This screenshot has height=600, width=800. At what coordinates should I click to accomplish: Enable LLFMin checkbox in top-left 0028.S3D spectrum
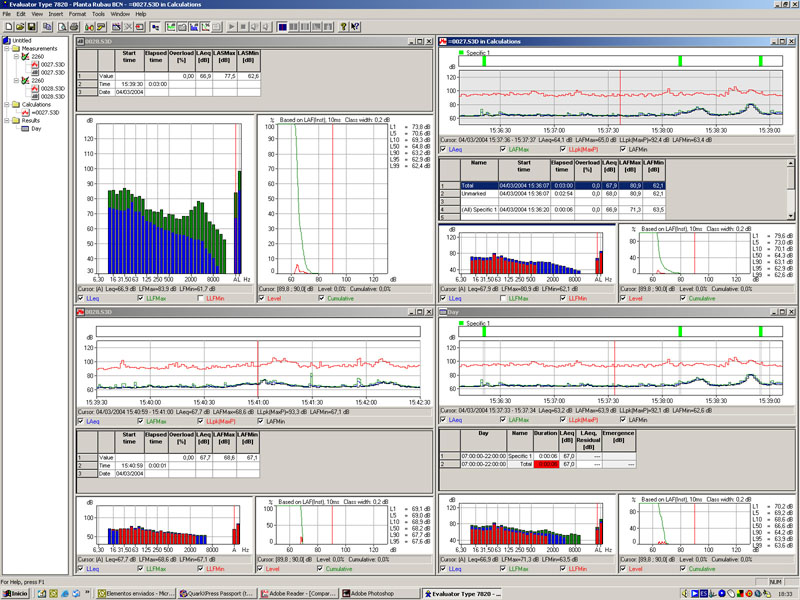[201, 298]
